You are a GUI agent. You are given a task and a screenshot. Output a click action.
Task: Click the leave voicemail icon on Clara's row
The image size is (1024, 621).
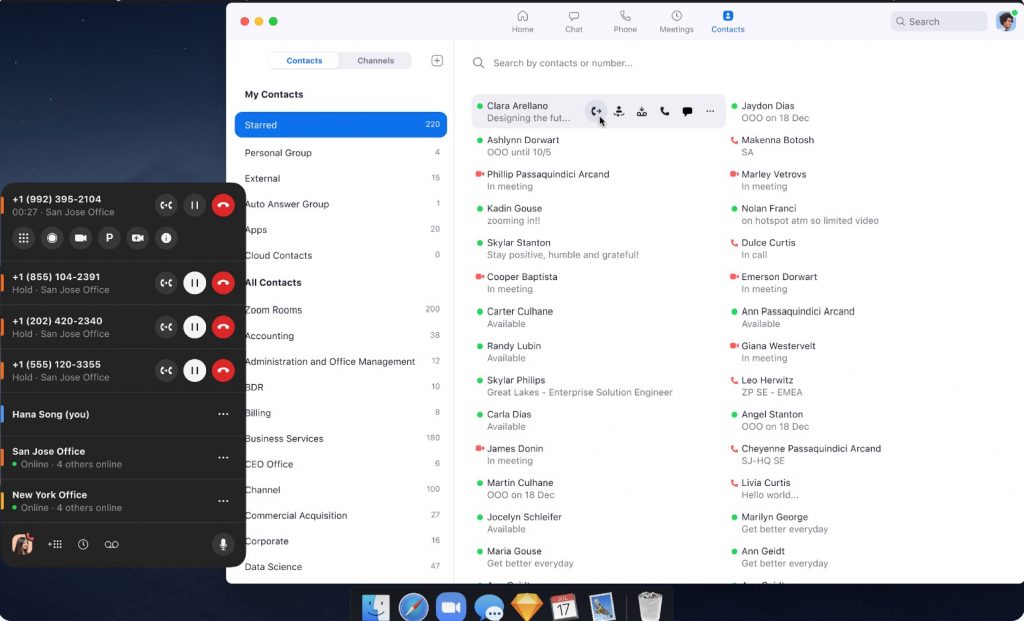coord(643,111)
